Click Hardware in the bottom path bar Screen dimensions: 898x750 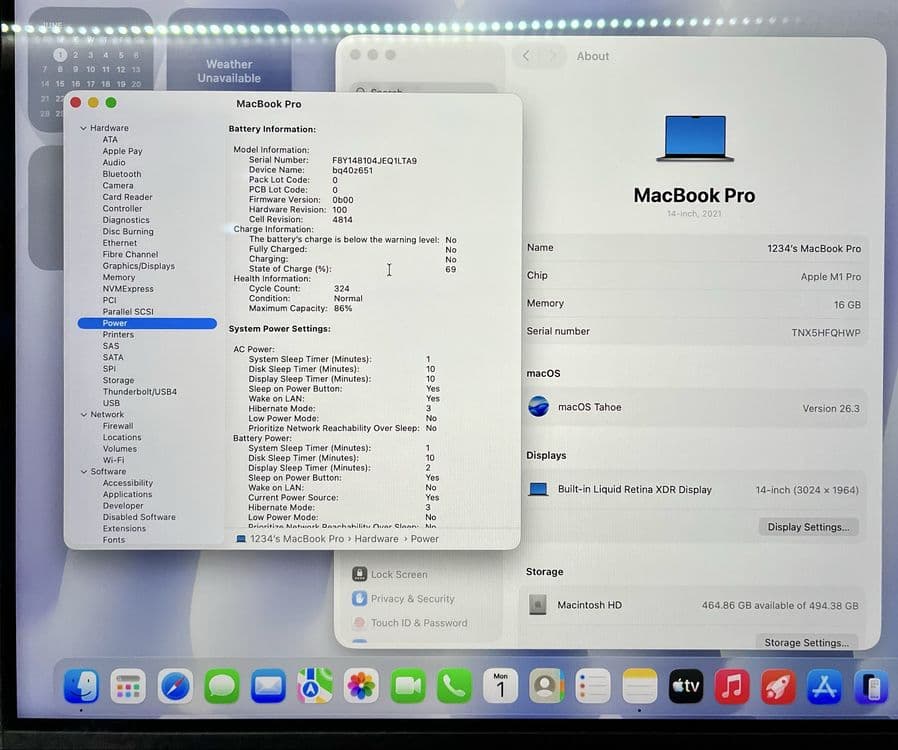(x=376, y=539)
